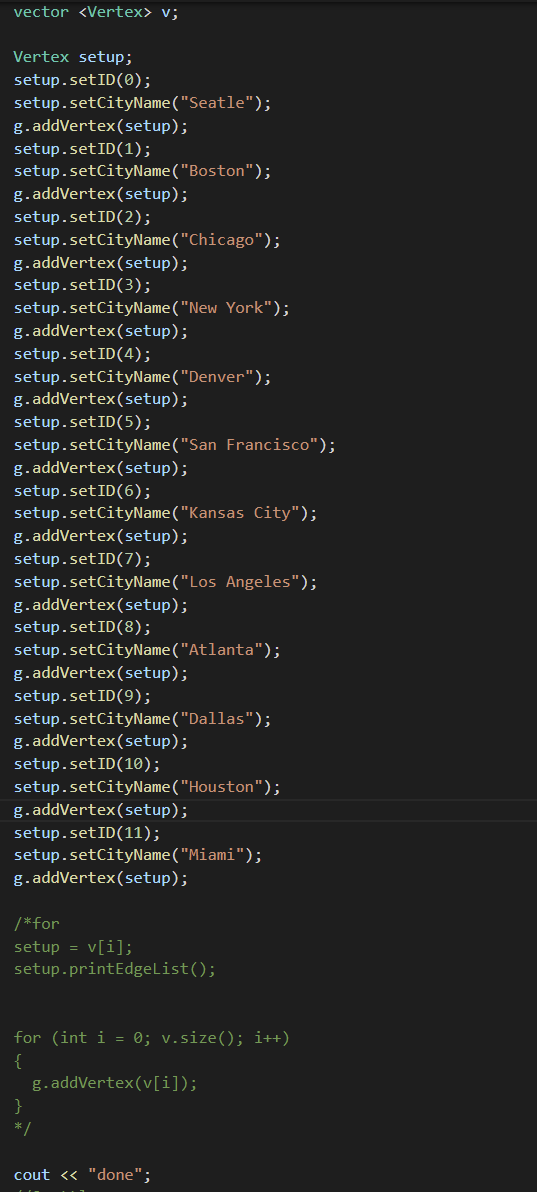The width and height of the screenshot is (537, 1192).
Task: Select the setup.setID(2) line
Action: pos(82,217)
